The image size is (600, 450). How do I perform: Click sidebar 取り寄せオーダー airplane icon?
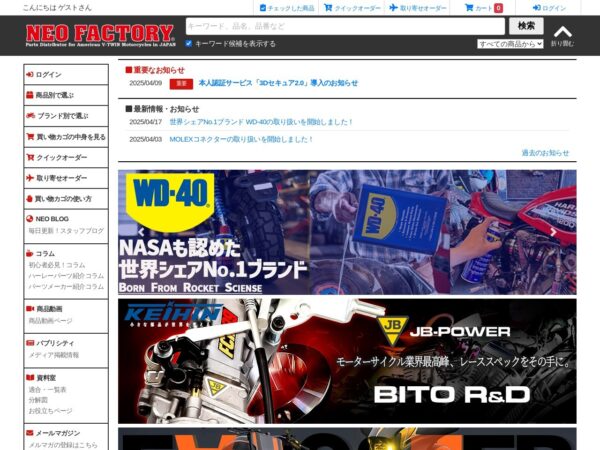tap(30, 178)
